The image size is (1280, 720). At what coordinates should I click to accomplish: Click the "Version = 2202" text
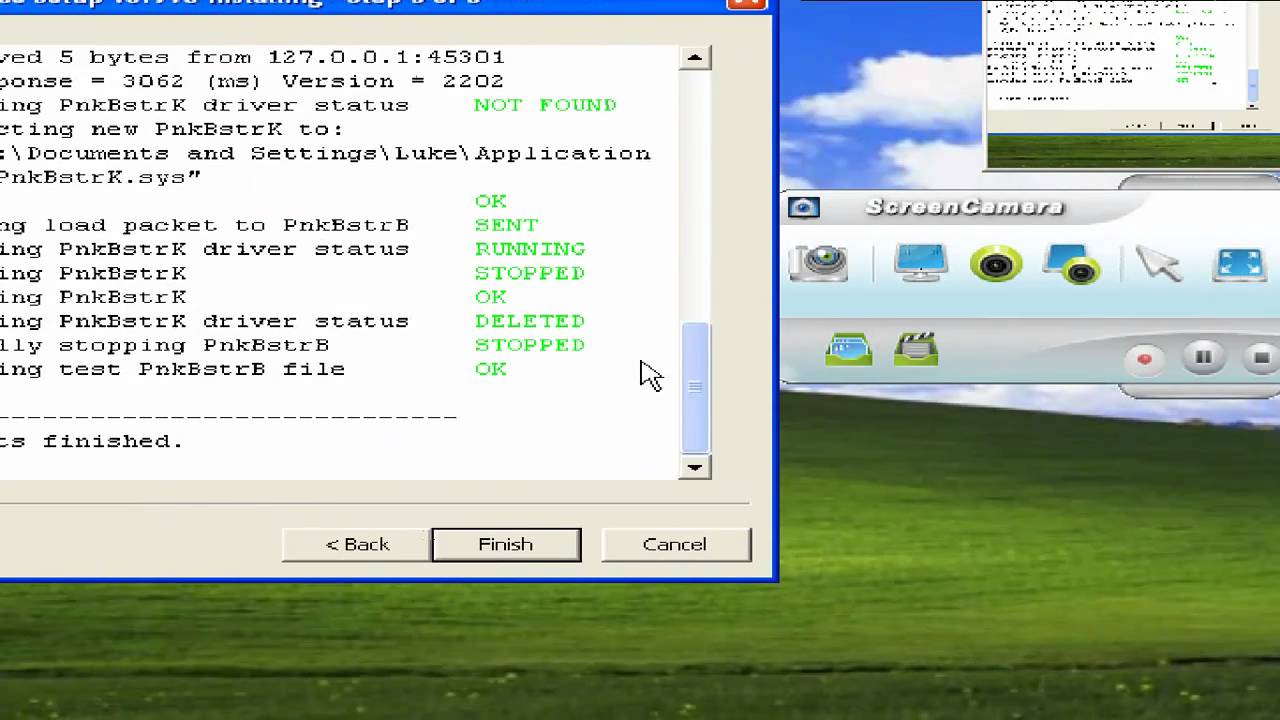(x=393, y=81)
